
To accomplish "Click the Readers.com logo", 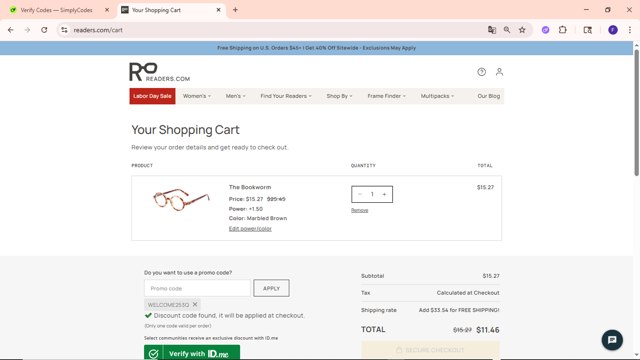I will click(x=160, y=72).
